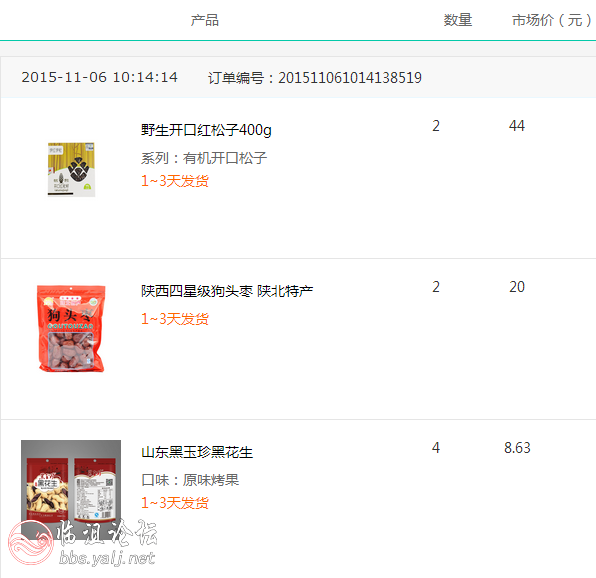Open the 陕西四星级狗头枣 陕北特产 link
Image resolution: width=596 pixels, height=578 pixels.
227,291
